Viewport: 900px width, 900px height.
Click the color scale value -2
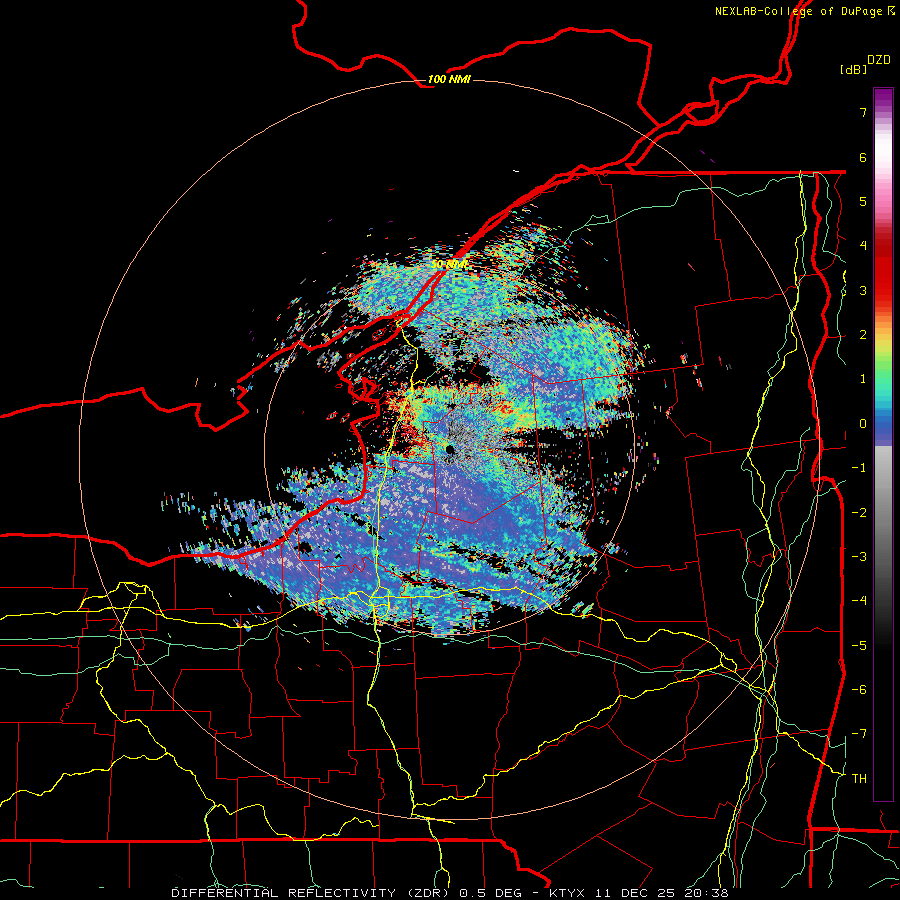859,512
